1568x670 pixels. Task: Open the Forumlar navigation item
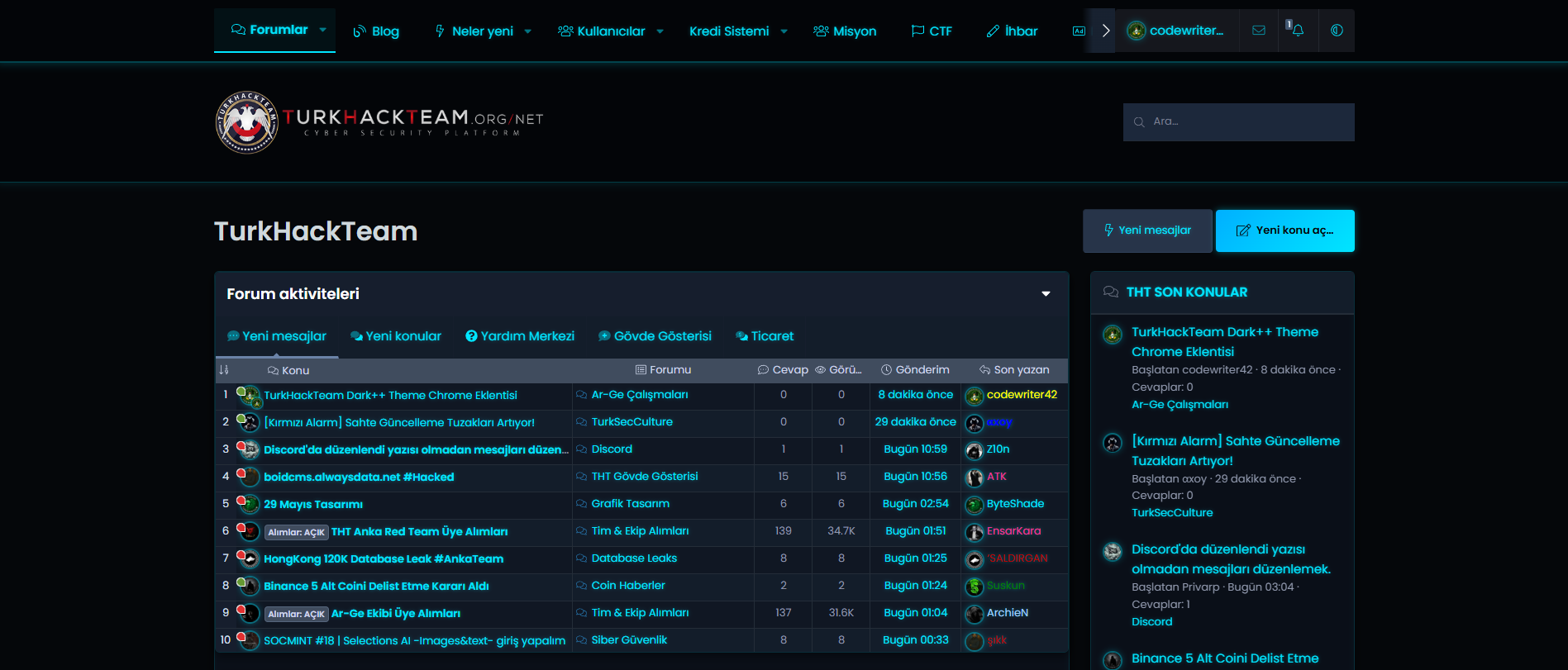tap(269, 30)
